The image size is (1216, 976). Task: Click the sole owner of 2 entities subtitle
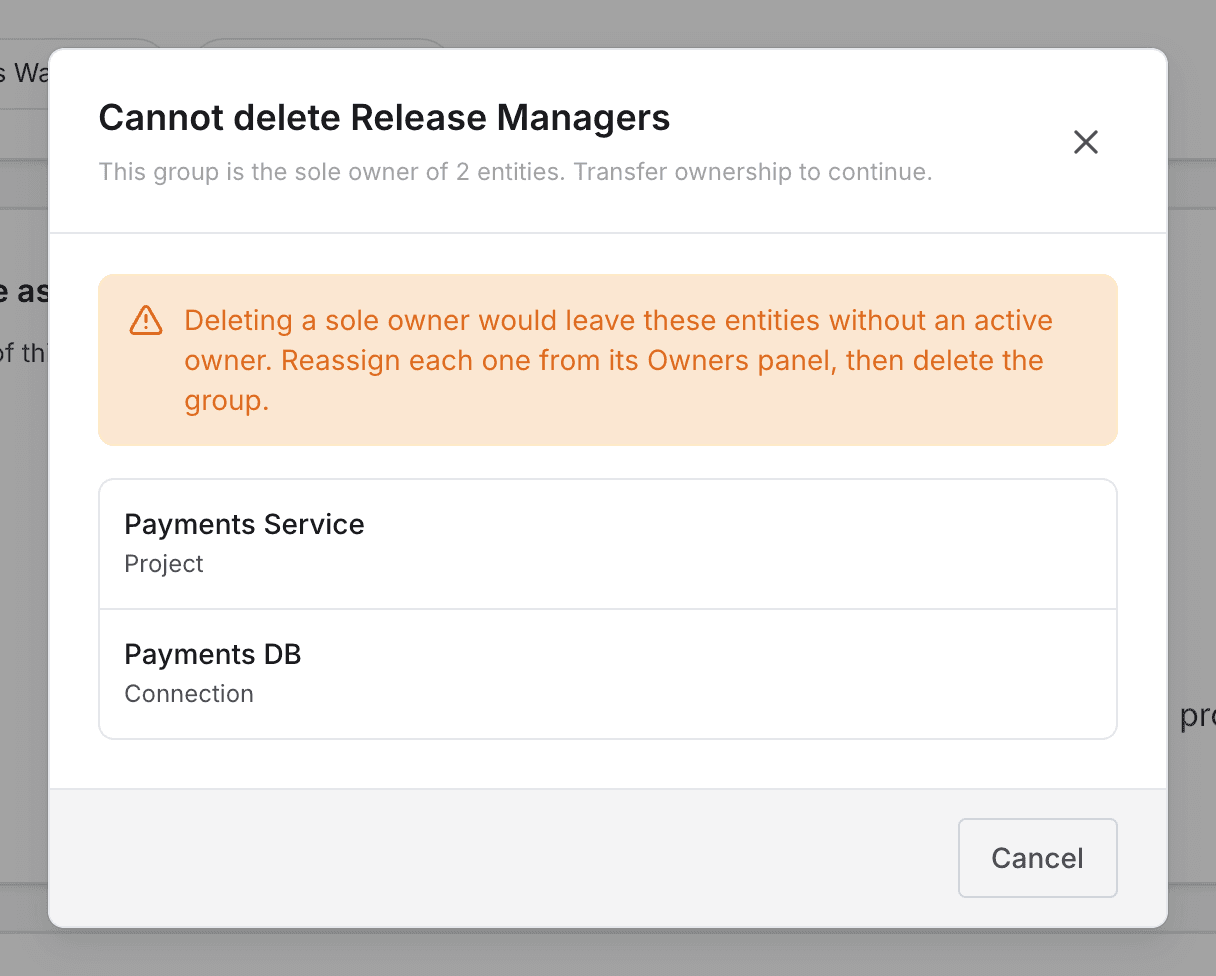(x=515, y=172)
